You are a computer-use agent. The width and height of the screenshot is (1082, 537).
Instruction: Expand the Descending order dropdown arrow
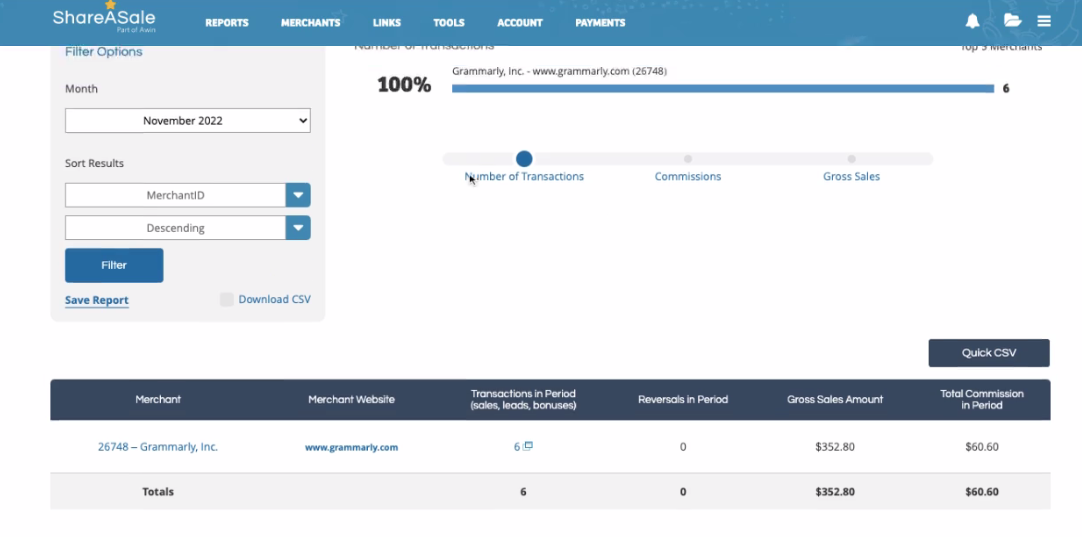298,228
